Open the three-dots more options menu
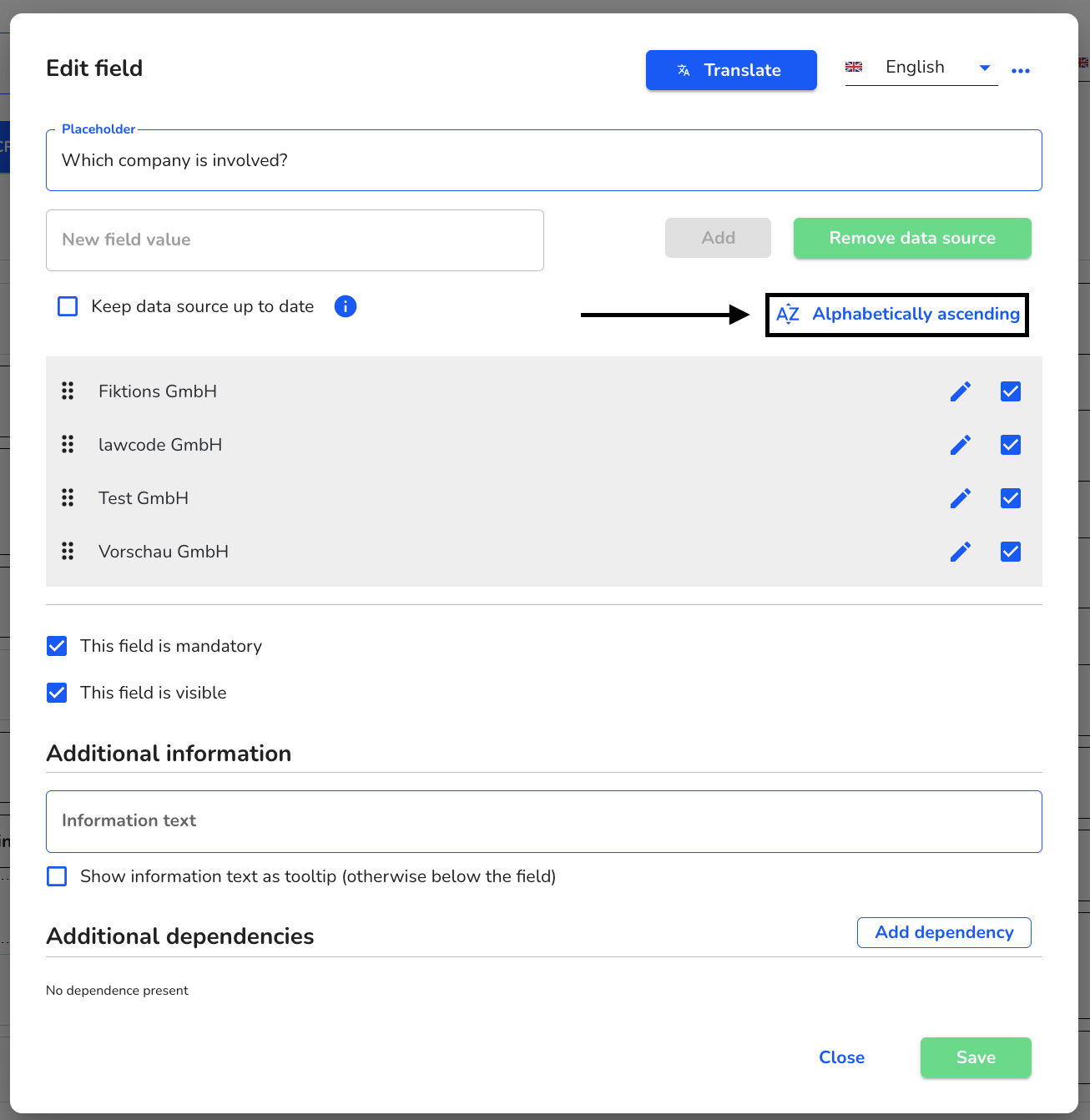 click(x=1021, y=71)
